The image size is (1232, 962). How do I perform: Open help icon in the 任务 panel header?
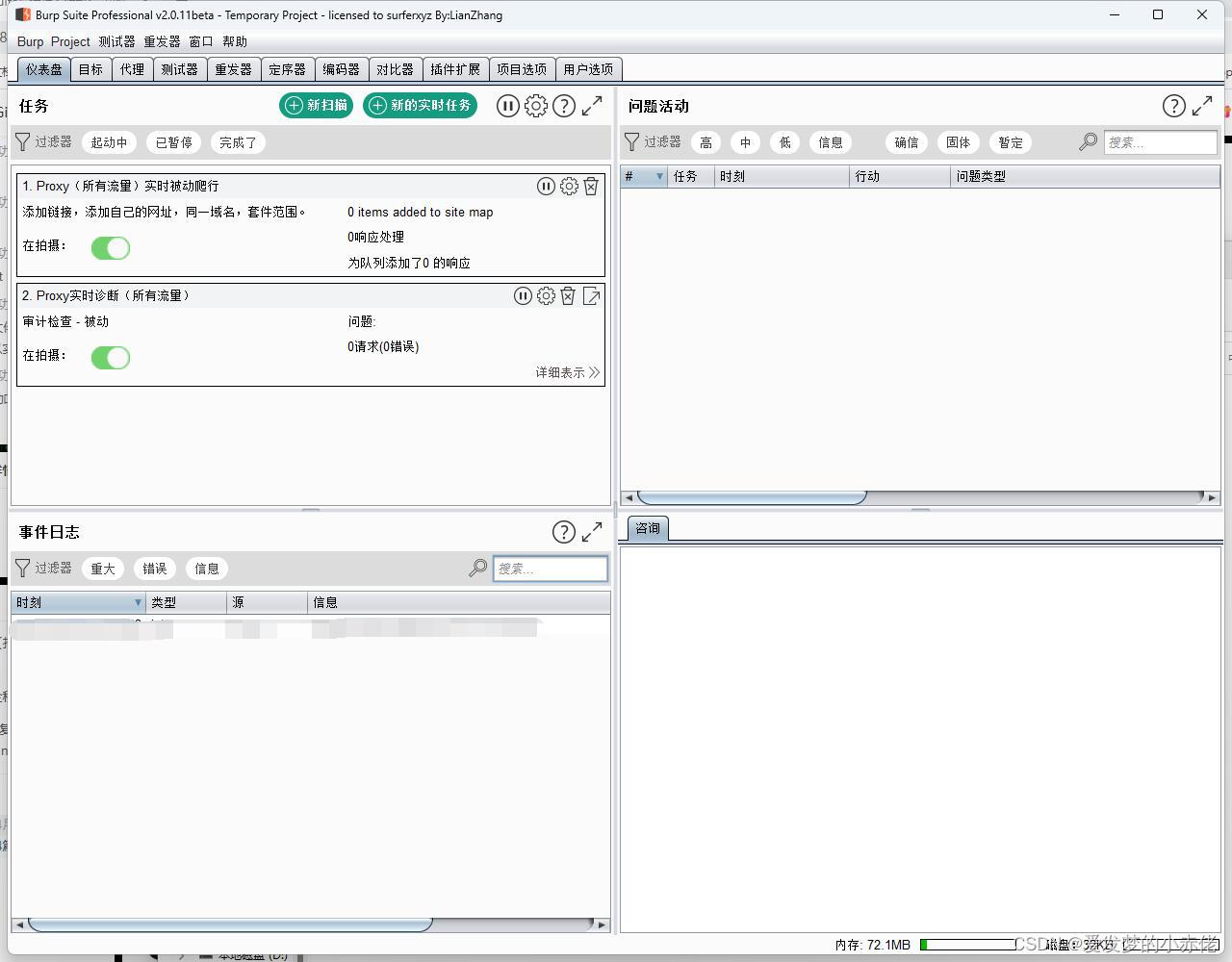pyautogui.click(x=564, y=106)
